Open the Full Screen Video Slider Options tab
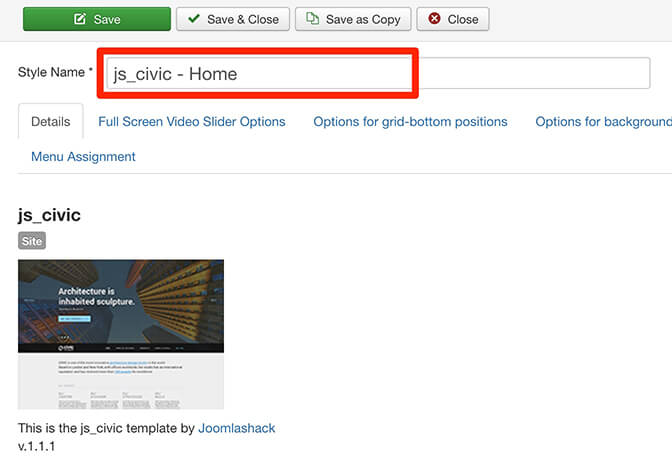Image resolution: width=672 pixels, height=458 pixels. [192, 122]
